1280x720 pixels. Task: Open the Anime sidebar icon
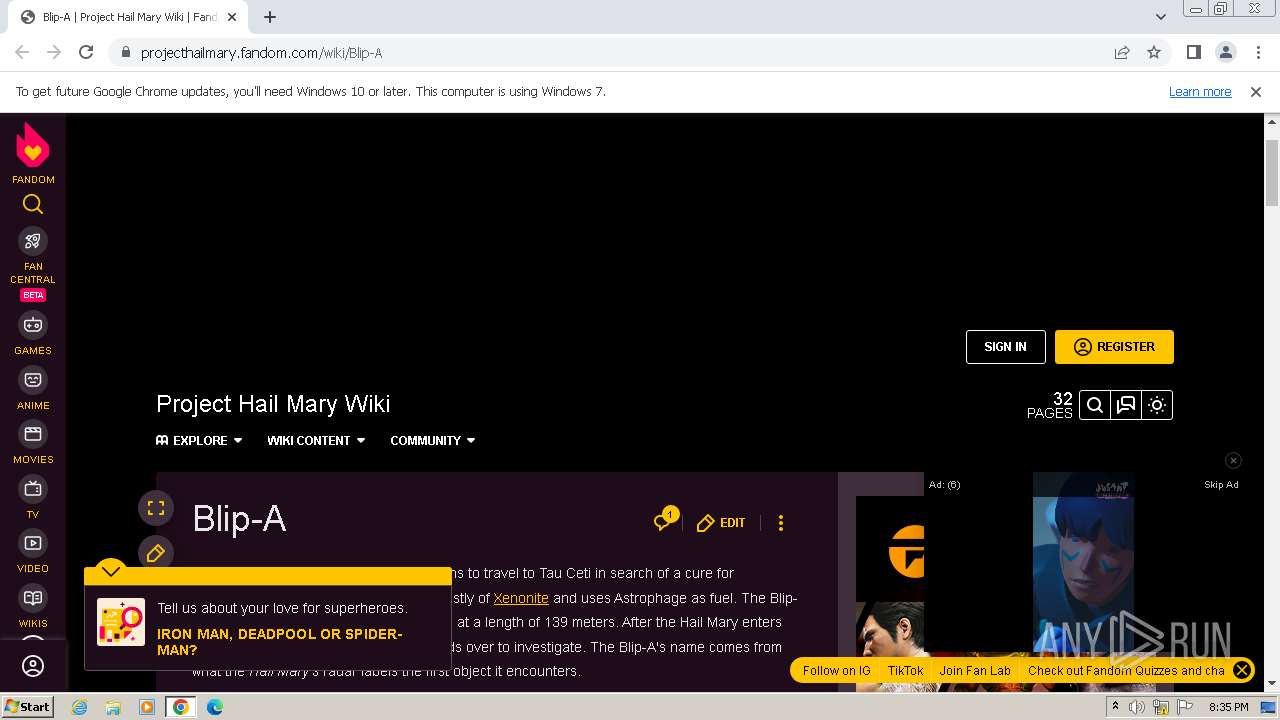pyautogui.click(x=33, y=380)
